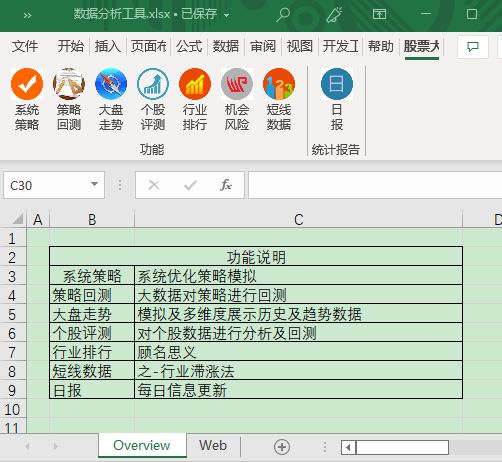The width and height of the screenshot is (502, 462).
Task: Select column B header
Action: (x=92, y=219)
